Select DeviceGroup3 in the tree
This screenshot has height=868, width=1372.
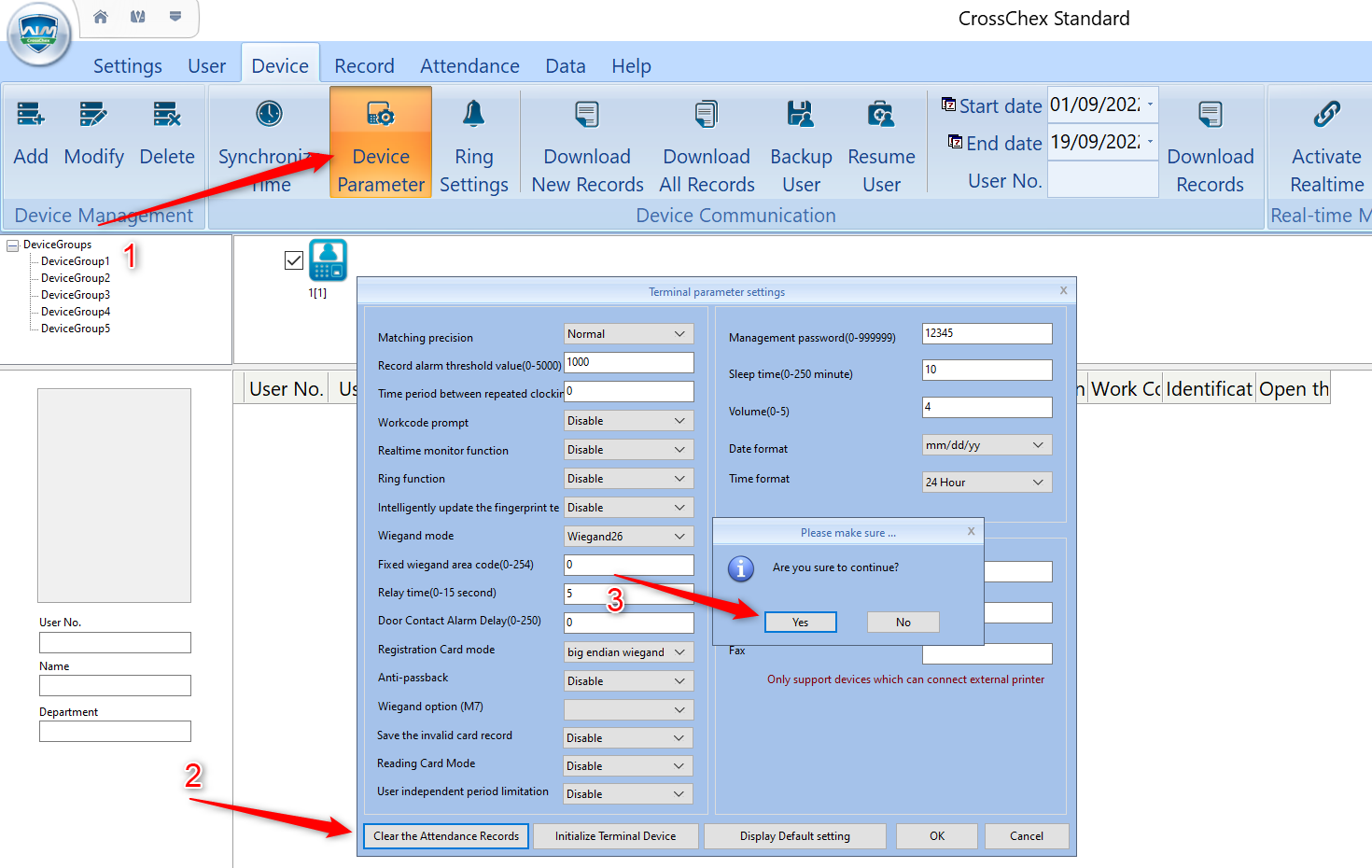click(76, 295)
